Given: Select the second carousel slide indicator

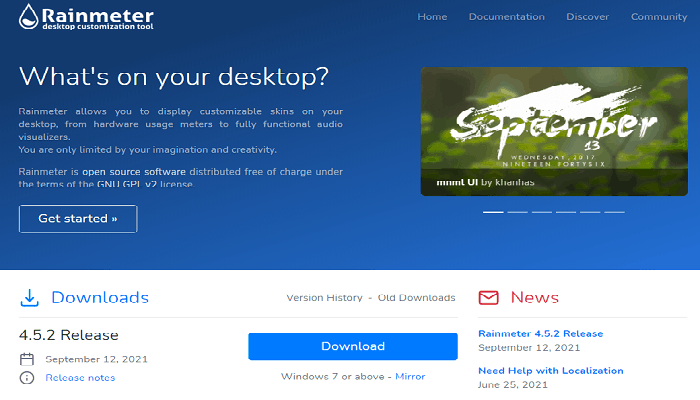Looking at the screenshot, I should pyautogui.click(x=517, y=212).
